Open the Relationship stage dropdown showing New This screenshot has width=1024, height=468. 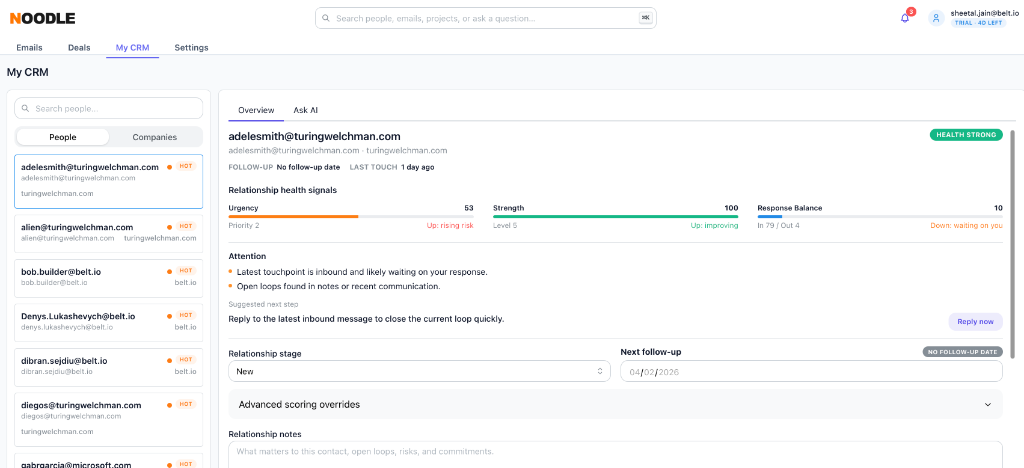tap(419, 371)
